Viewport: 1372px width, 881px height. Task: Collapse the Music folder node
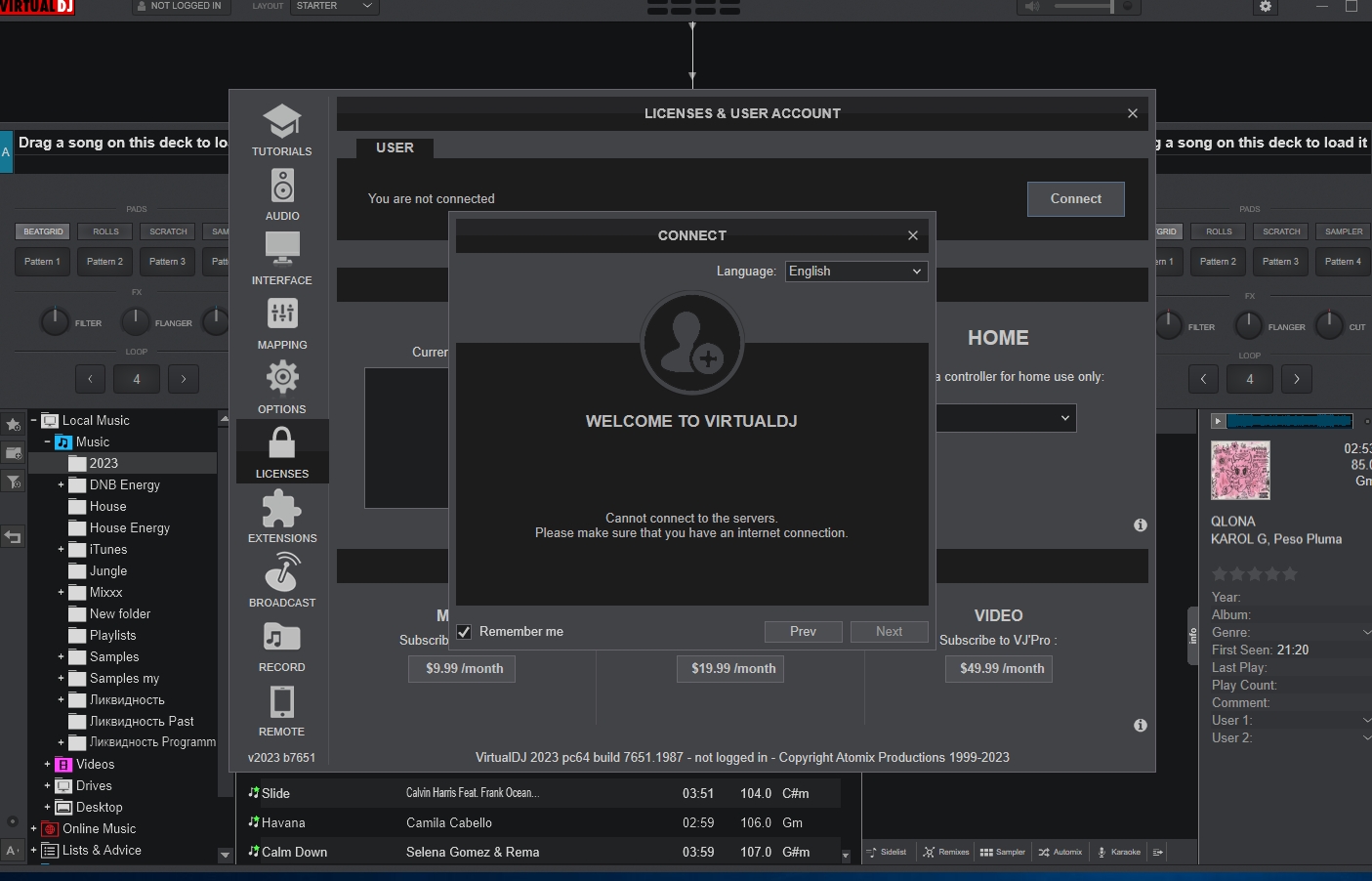(47, 442)
